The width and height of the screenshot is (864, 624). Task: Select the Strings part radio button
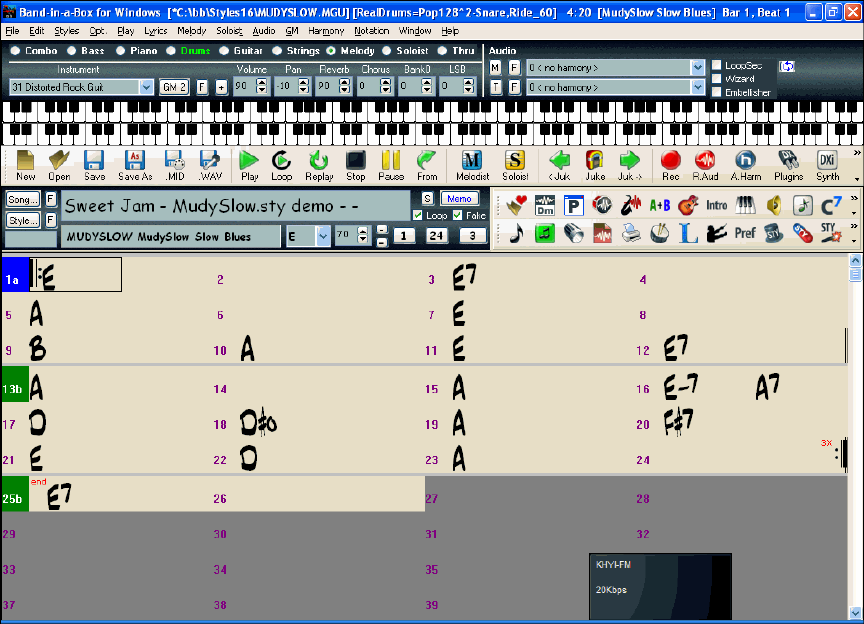pyautogui.click(x=277, y=51)
